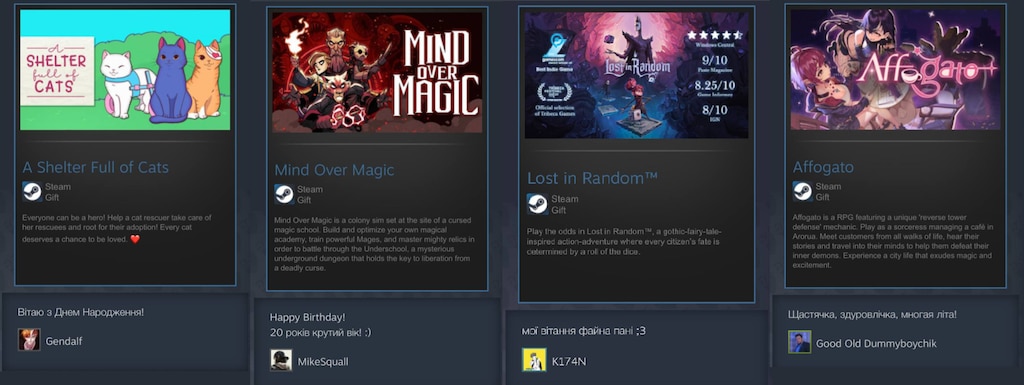This screenshot has width=1024, height=385.
Task: Open the Lost in Random™ title link
Action: (x=592, y=178)
